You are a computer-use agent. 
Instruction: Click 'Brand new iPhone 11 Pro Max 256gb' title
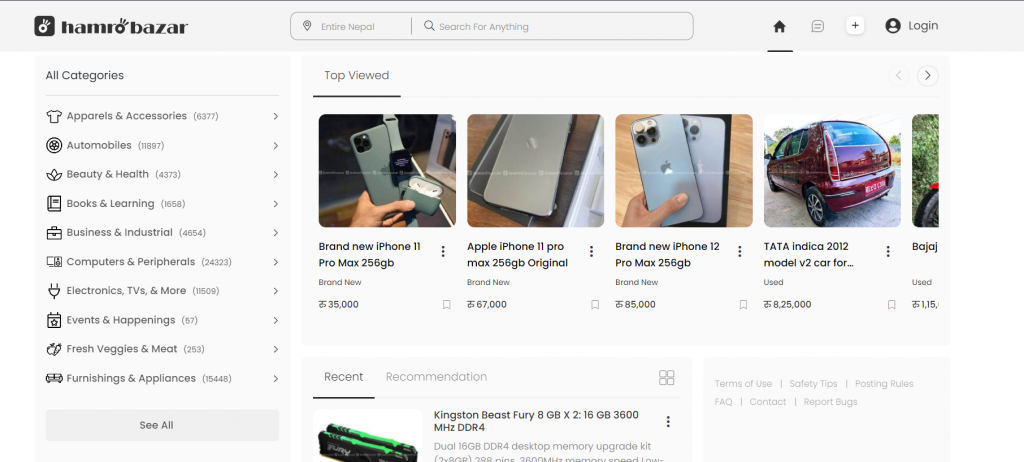[370, 255]
